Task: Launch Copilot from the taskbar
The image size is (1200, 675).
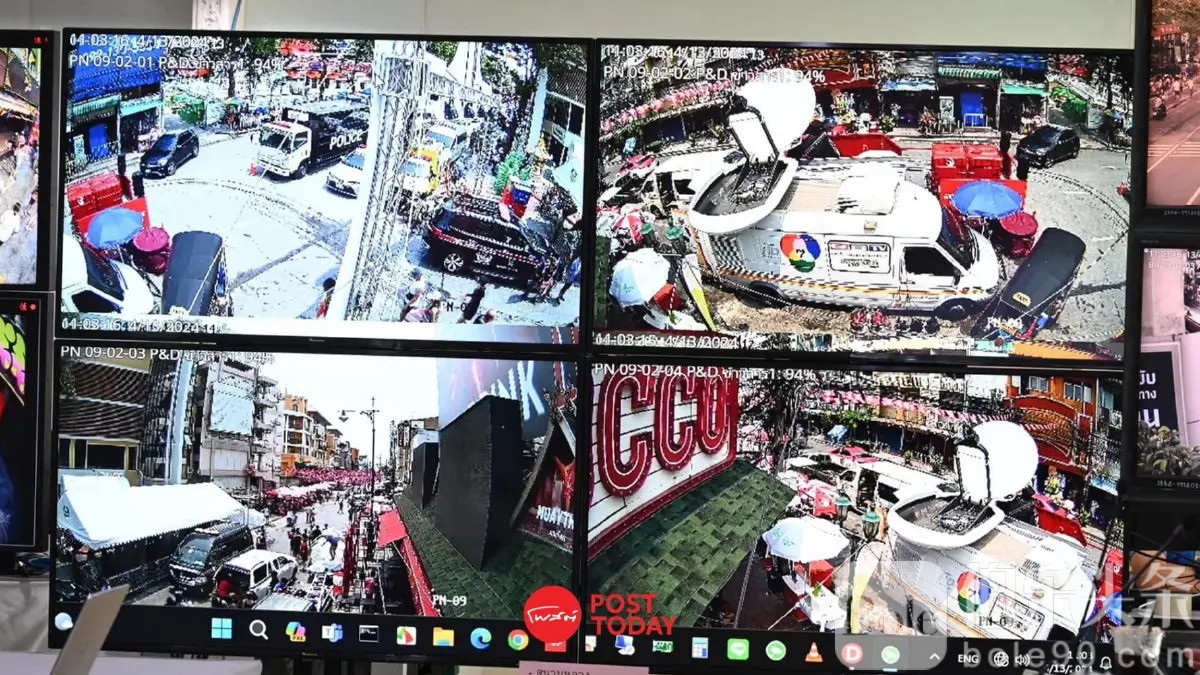Action: [295, 631]
